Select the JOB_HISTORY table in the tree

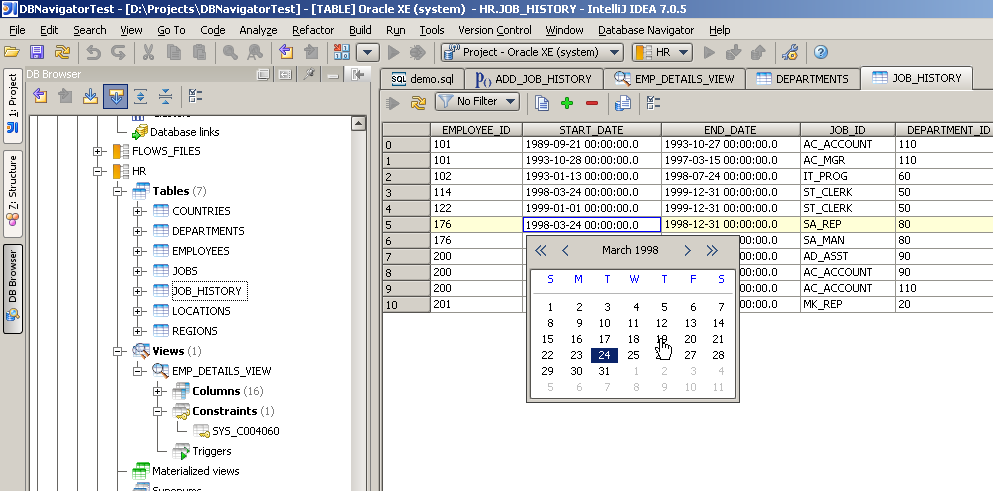207,291
